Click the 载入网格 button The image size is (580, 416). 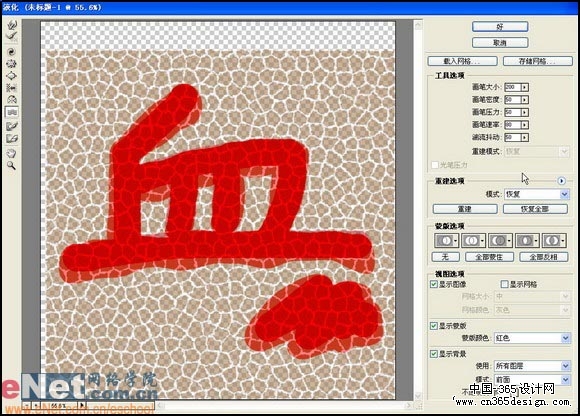[x=462, y=61]
